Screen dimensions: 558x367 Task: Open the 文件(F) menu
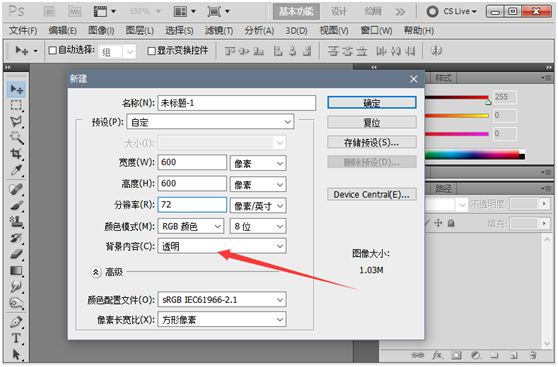tap(23, 31)
